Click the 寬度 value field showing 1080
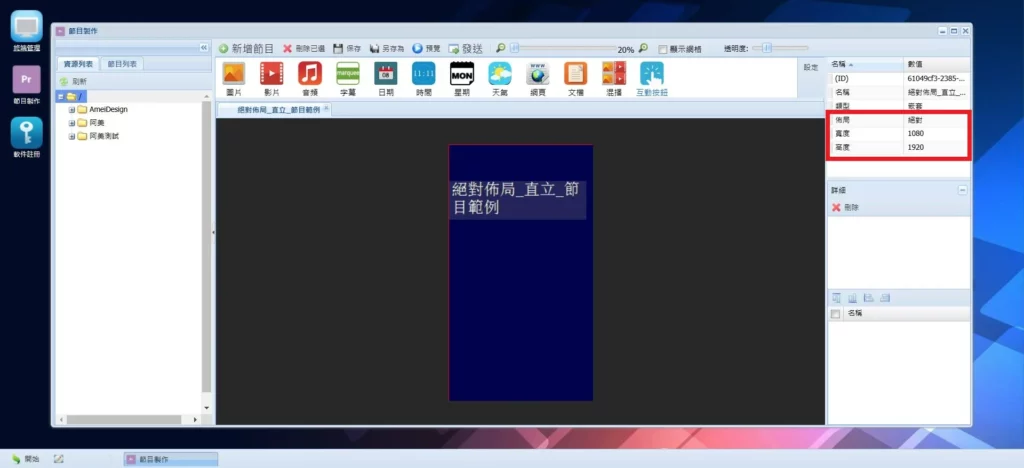Screen dimensions: 1024x468 (935, 133)
